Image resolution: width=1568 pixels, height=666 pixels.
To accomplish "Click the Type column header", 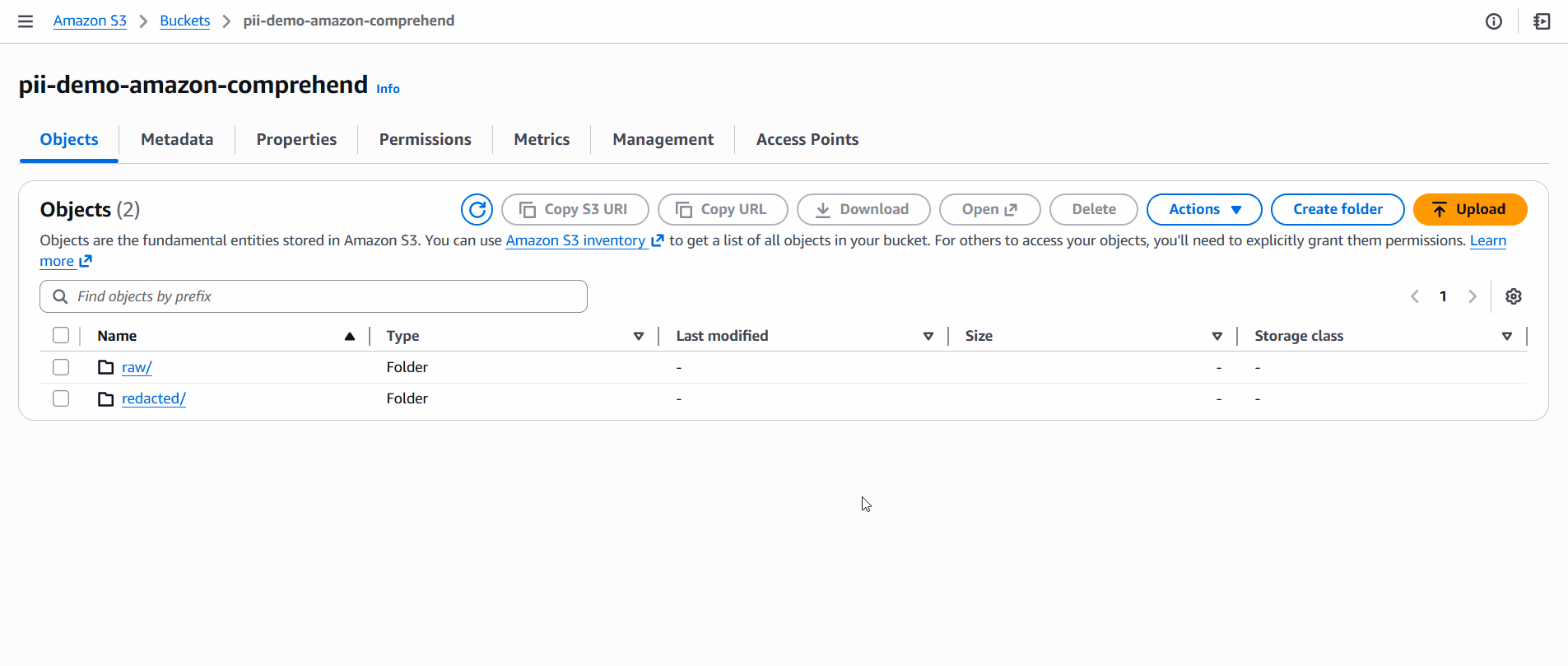I will (402, 336).
